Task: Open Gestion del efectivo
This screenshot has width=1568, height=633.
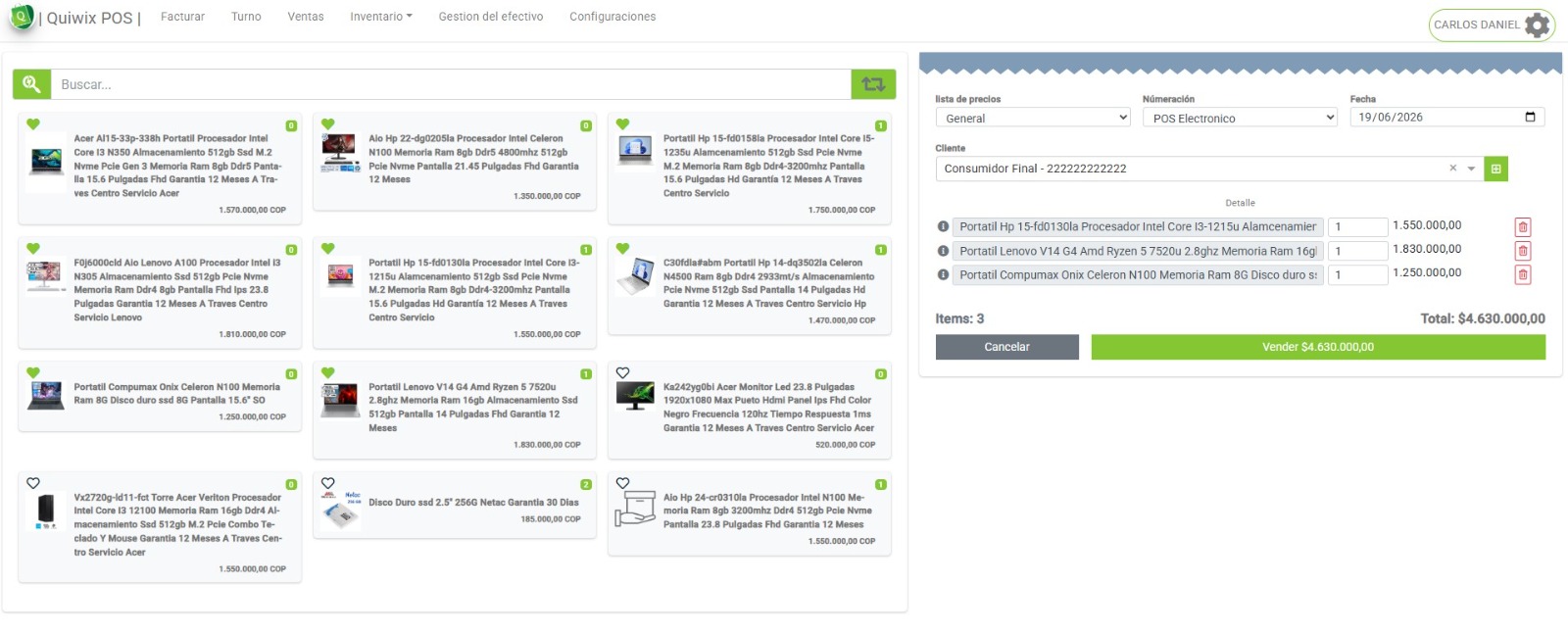Action: (x=491, y=17)
